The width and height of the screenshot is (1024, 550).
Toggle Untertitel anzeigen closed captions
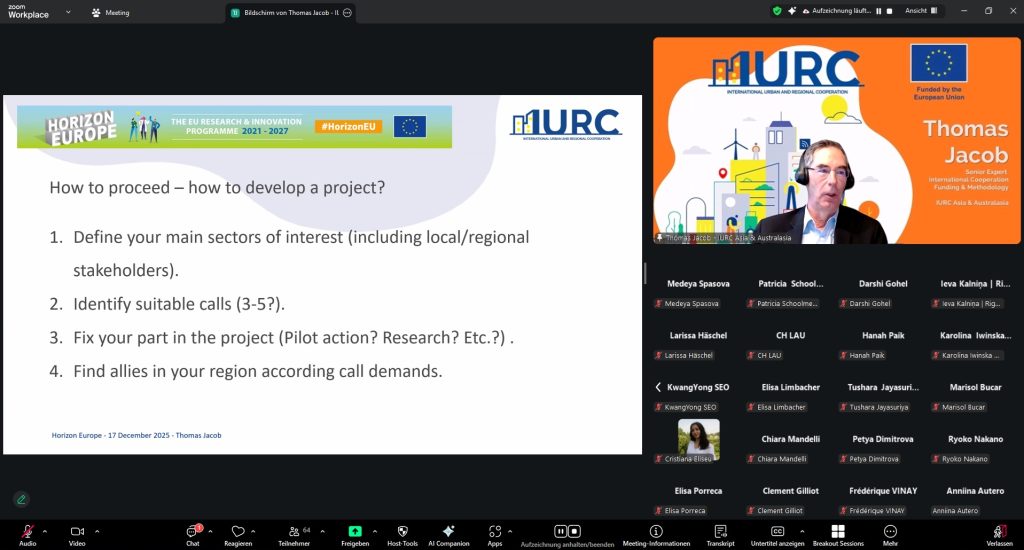[x=777, y=531]
